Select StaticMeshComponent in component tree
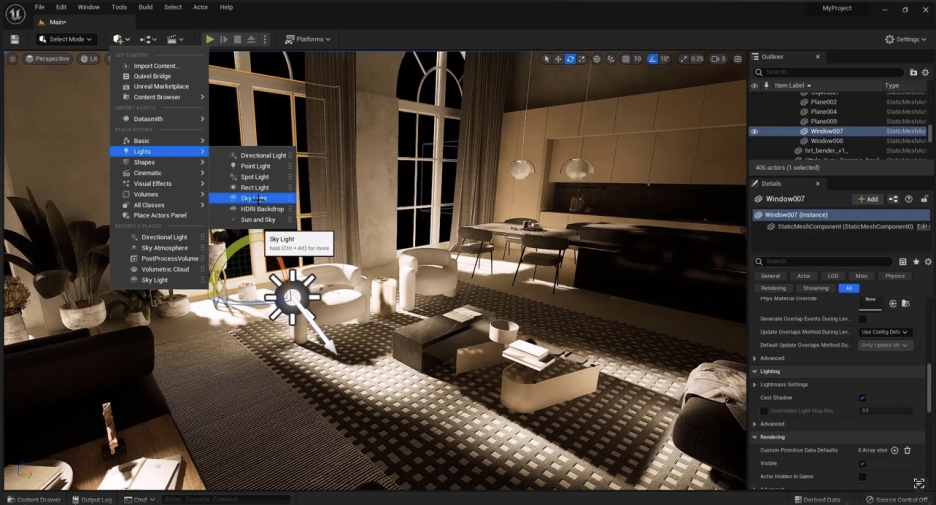Image resolution: width=936 pixels, height=505 pixels. (x=845, y=227)
